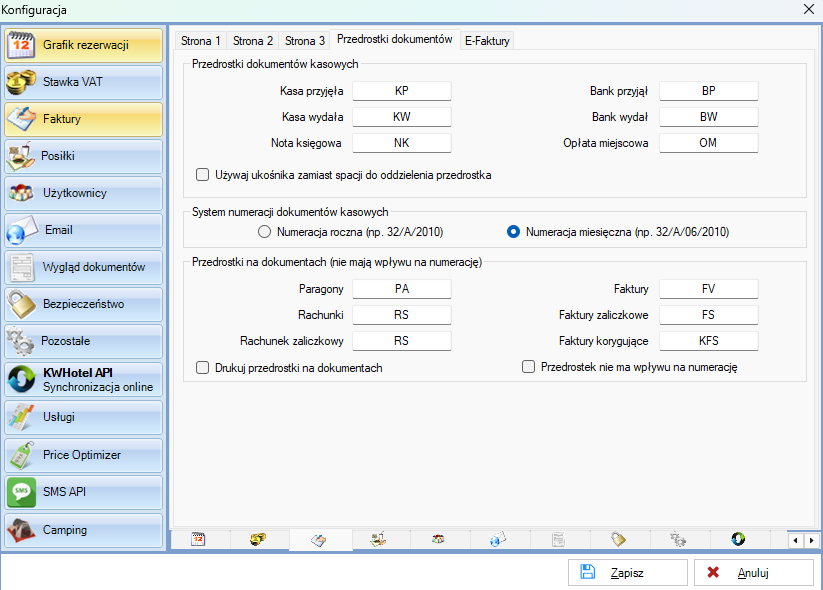Click the Kasa przyjęła prefix field
Viewport: 823px width, 590px height.
point(402,91)
